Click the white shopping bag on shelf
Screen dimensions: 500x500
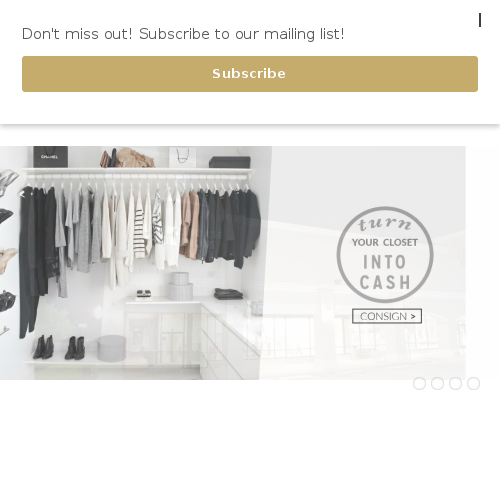(x=182, y=157)
